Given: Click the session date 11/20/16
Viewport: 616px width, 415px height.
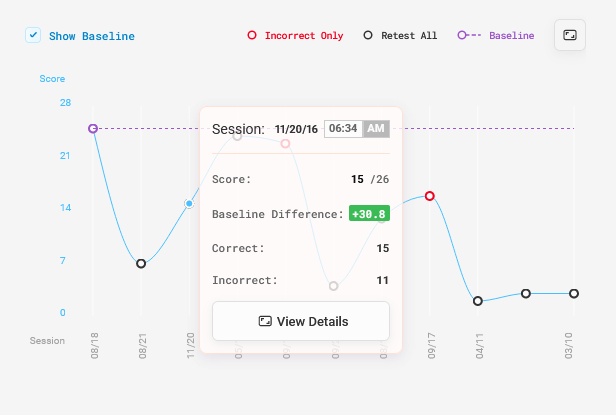Looking at the screenshot, I should coord(296,129).
